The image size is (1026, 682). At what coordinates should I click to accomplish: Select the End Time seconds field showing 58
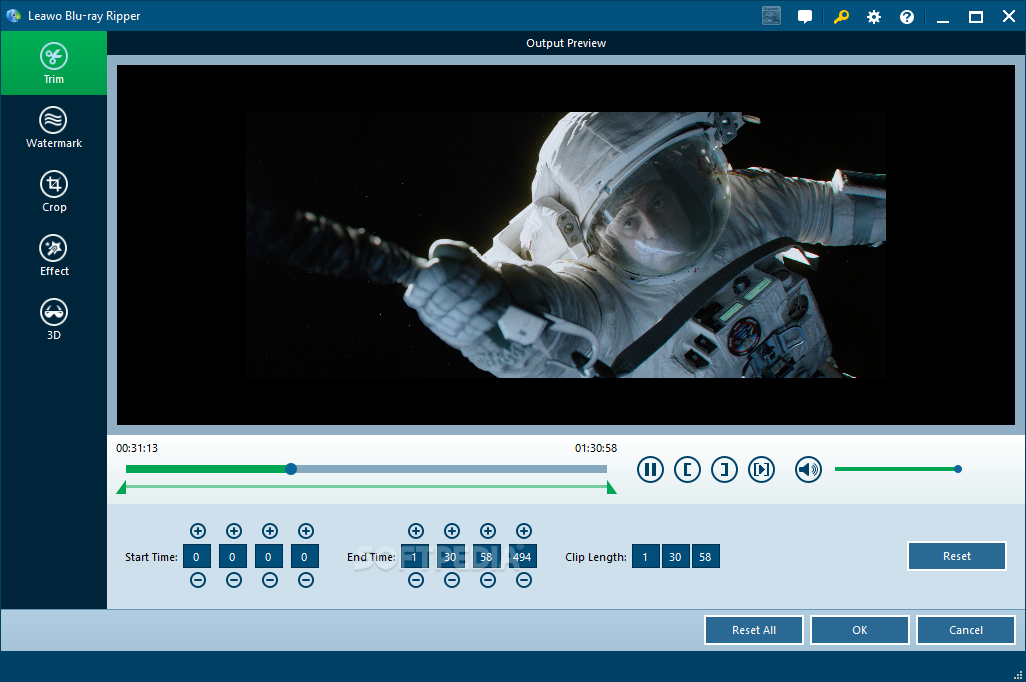click(x=486, y=556)
